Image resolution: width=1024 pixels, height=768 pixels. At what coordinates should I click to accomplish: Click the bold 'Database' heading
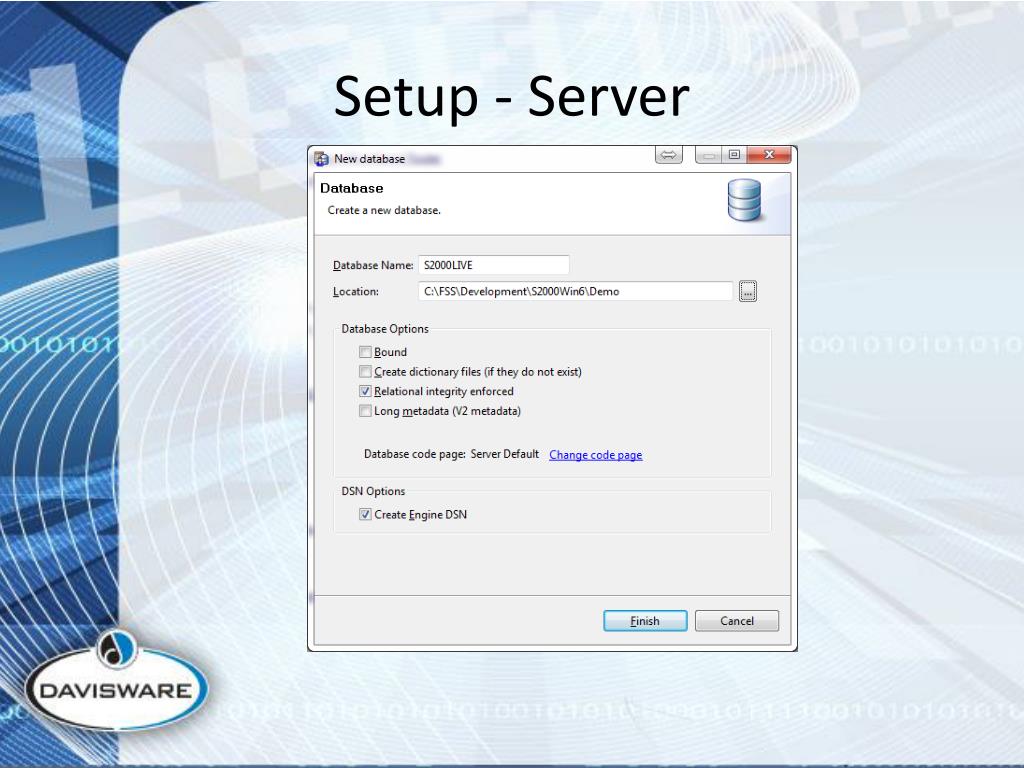click(x=351, y=188)
